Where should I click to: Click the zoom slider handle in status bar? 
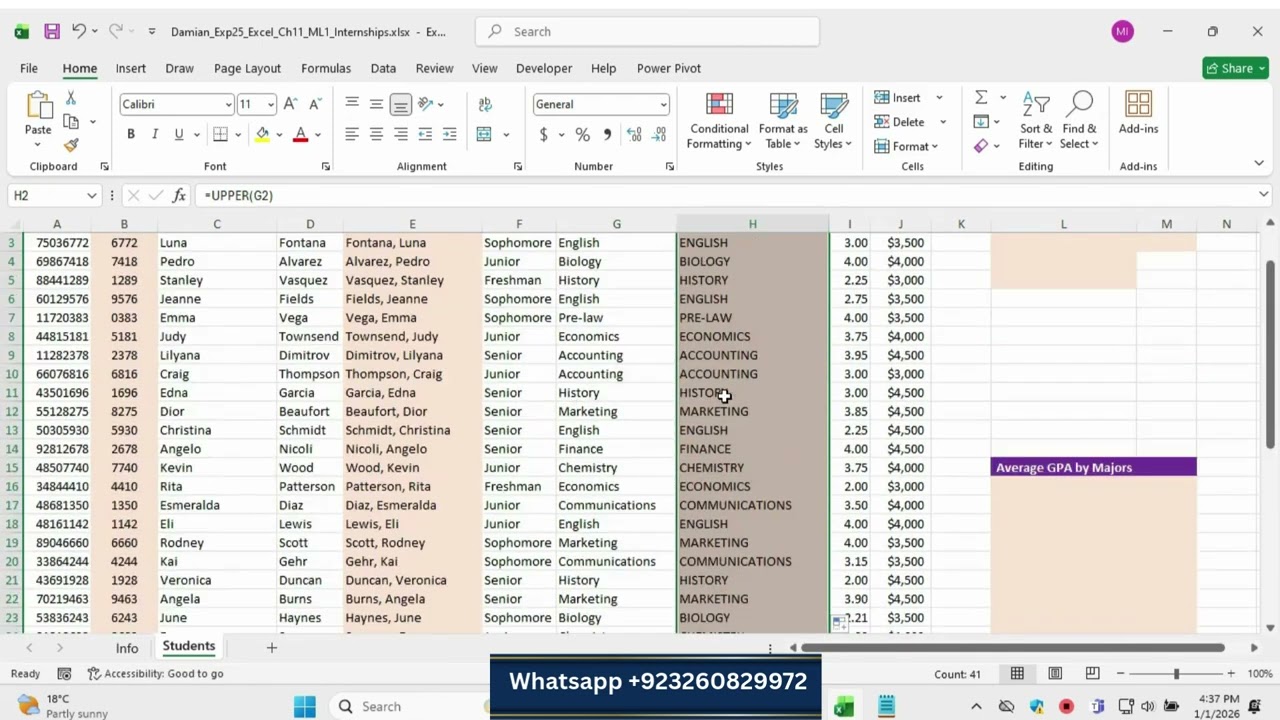(1177, 674)
